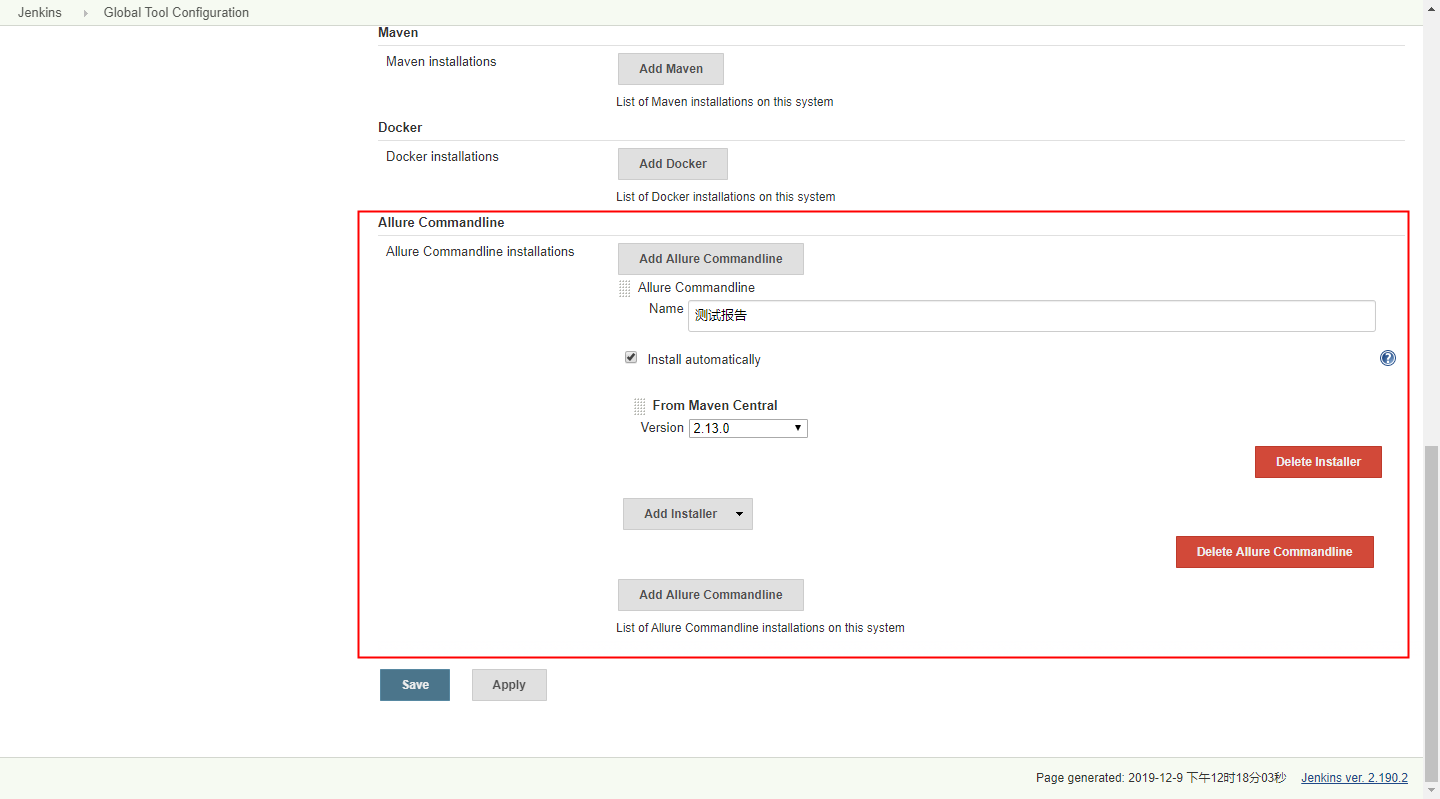The image size is (1440, 799).
Task: Click the 'Docker' section heading
Action: [x=400, y=128]
